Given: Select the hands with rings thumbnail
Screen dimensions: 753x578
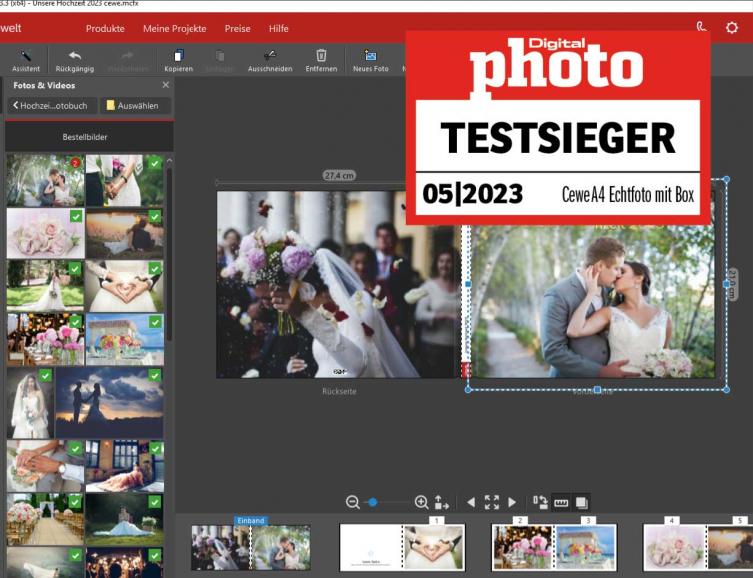Looking at the screenshot, I should click(x=46, y=466).
